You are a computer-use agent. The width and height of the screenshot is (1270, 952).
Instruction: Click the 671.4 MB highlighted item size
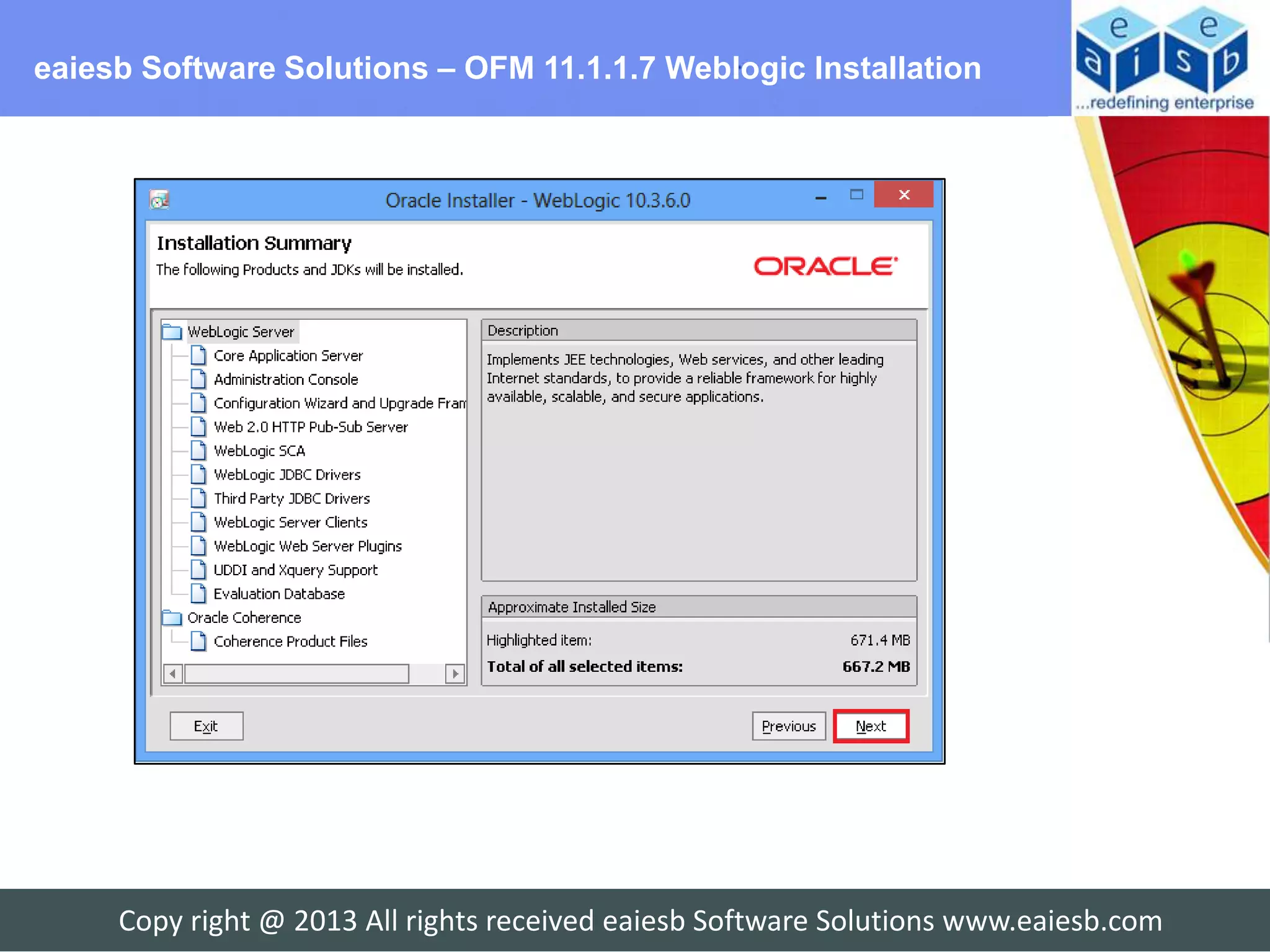pyautogui.click(x=880, y=640)
